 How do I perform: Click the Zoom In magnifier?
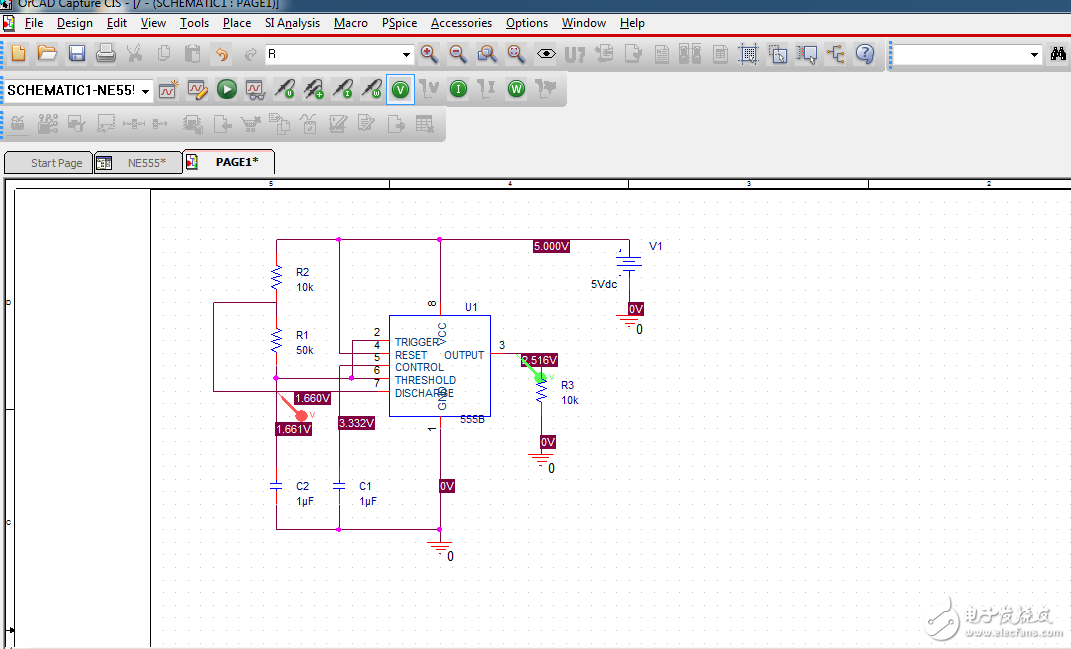click(429, 54)
